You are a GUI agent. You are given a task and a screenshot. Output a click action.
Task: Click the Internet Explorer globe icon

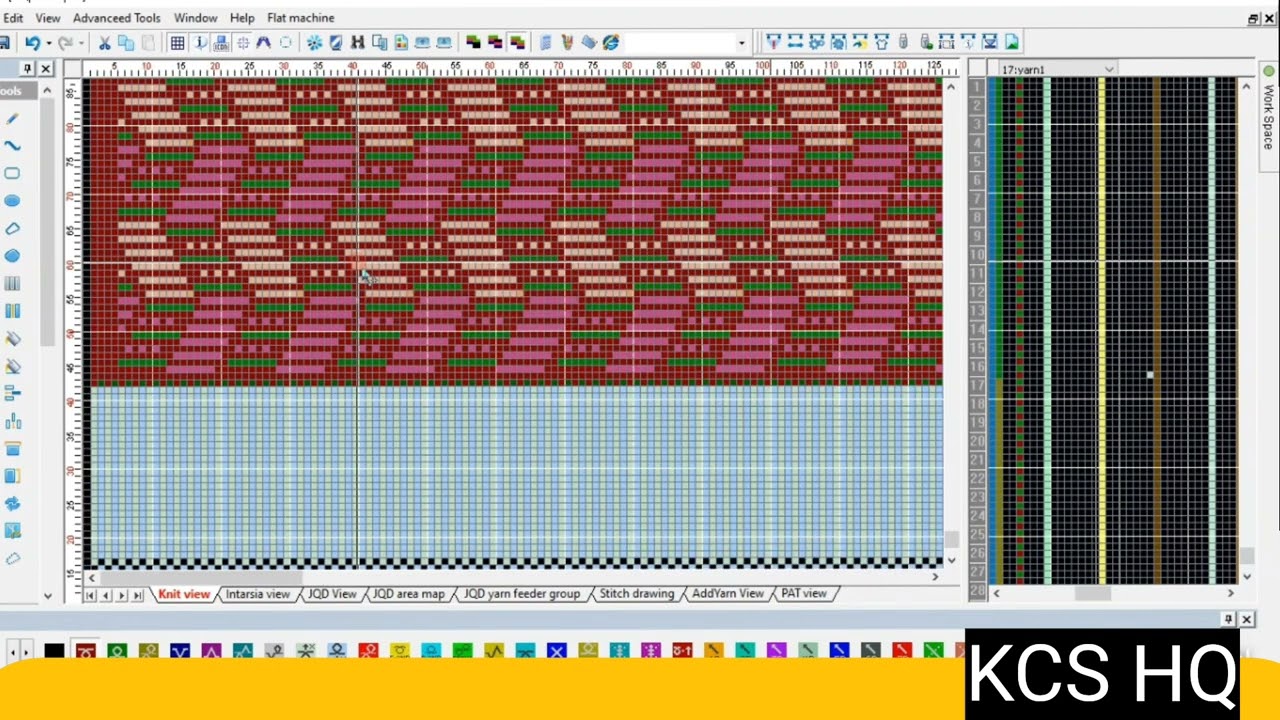coord(611,42)
